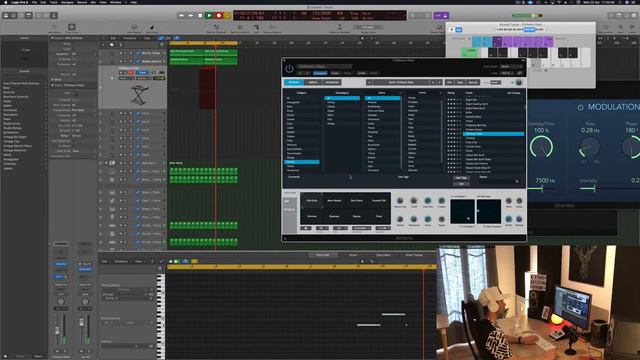640x360 pixels.
Task: Open the List Editors button in control bar
Action: pos(611,16)
